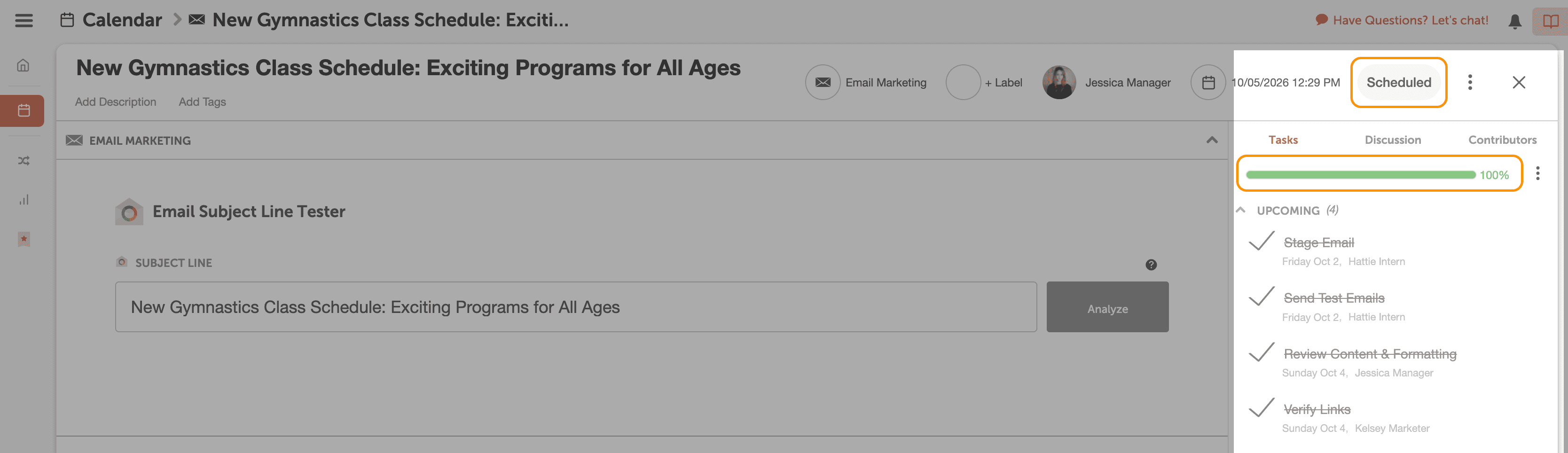Switch to the Discussion tab
This screenshot has width=1568, height=453.
(x=1392, y=140)
